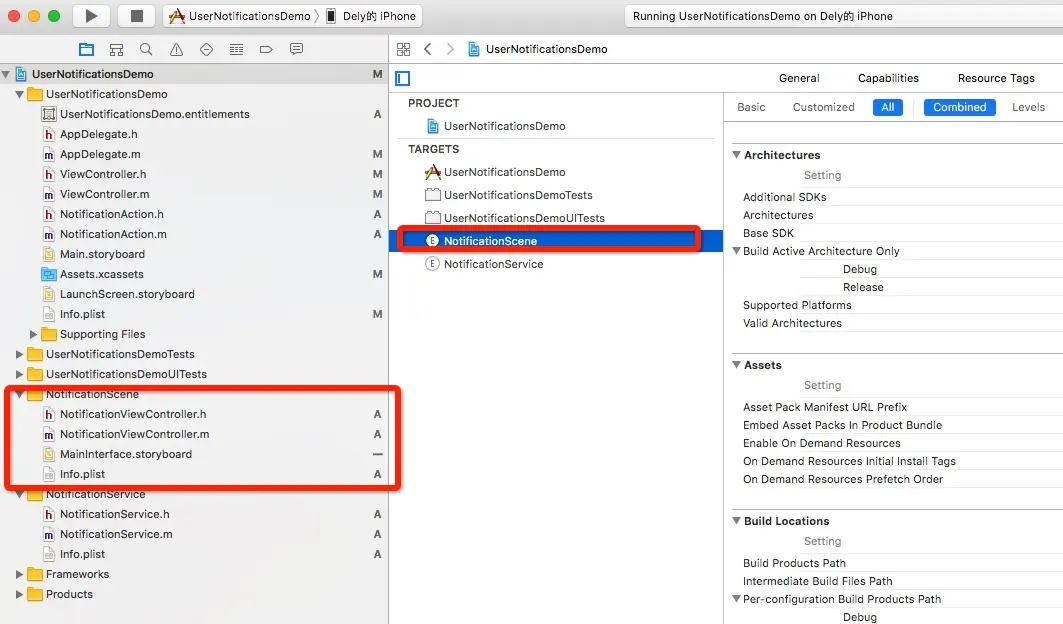Open the Find navigator magnifier icon
This screenshot has height=624, width=1063.
point(146,50)
